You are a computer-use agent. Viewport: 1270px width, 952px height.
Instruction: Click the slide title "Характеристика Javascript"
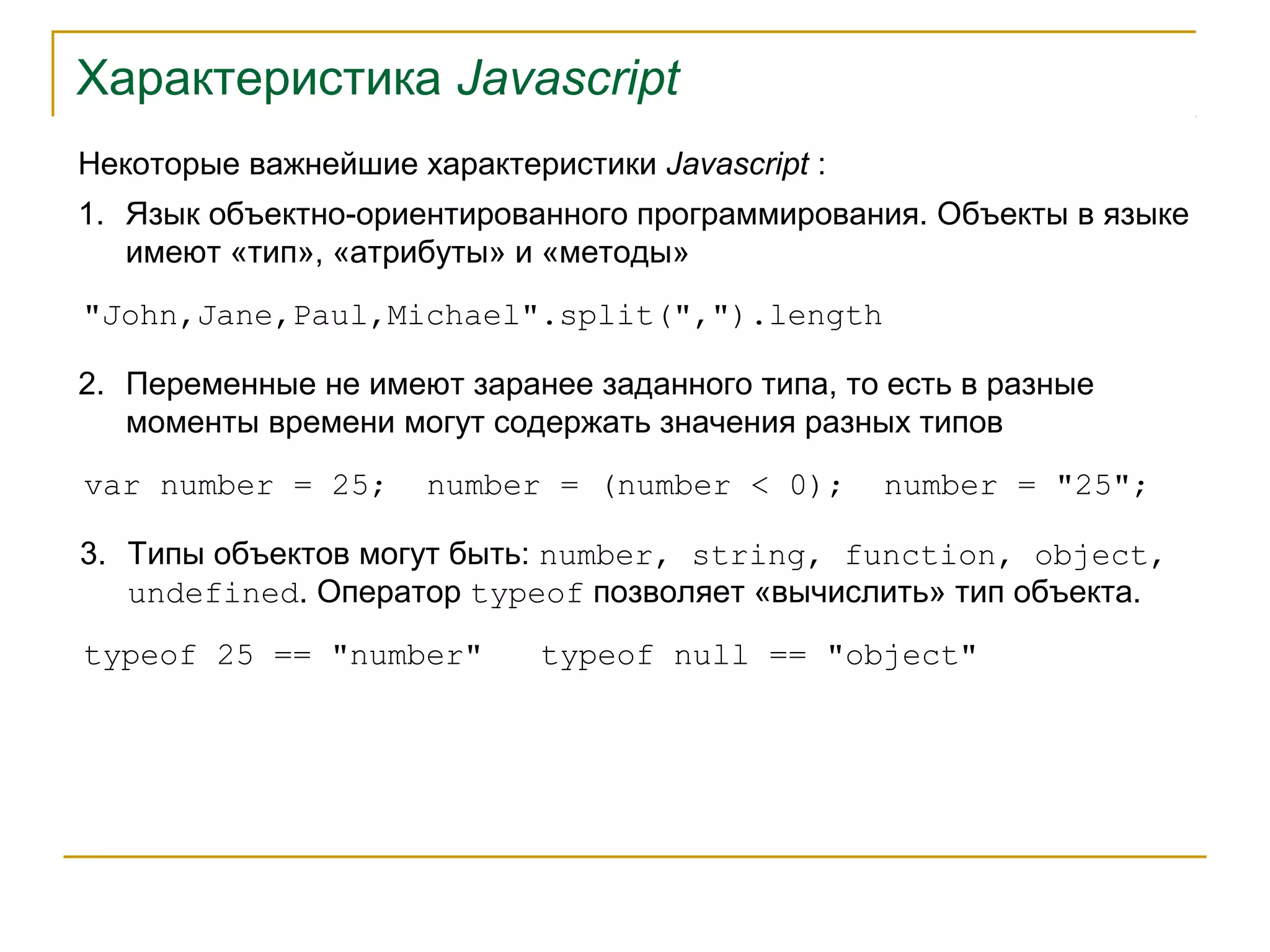point(378,79)
